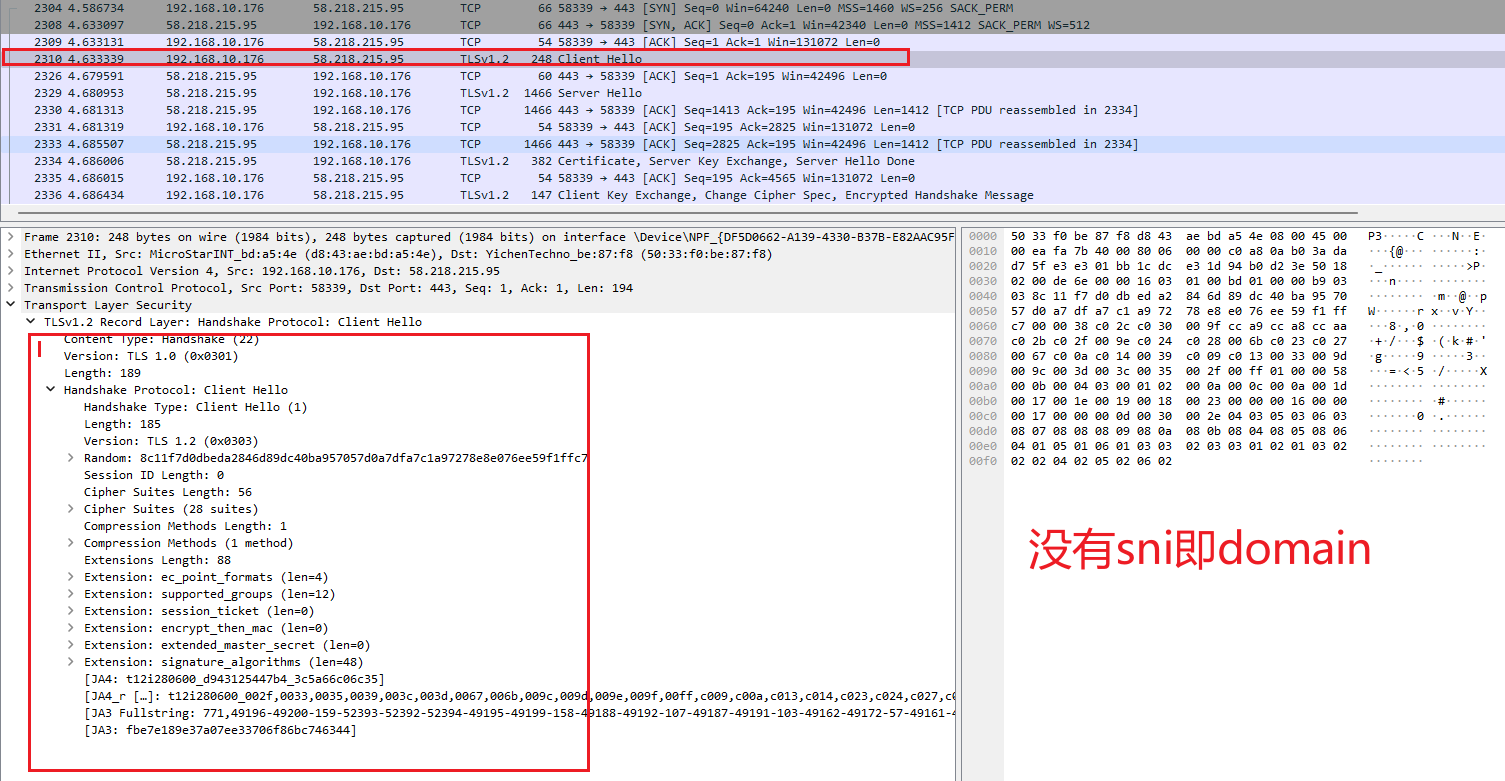Expand Extension: signature_algorithms entry
The width and height of the screenshot is (1505, 781).
70,662
